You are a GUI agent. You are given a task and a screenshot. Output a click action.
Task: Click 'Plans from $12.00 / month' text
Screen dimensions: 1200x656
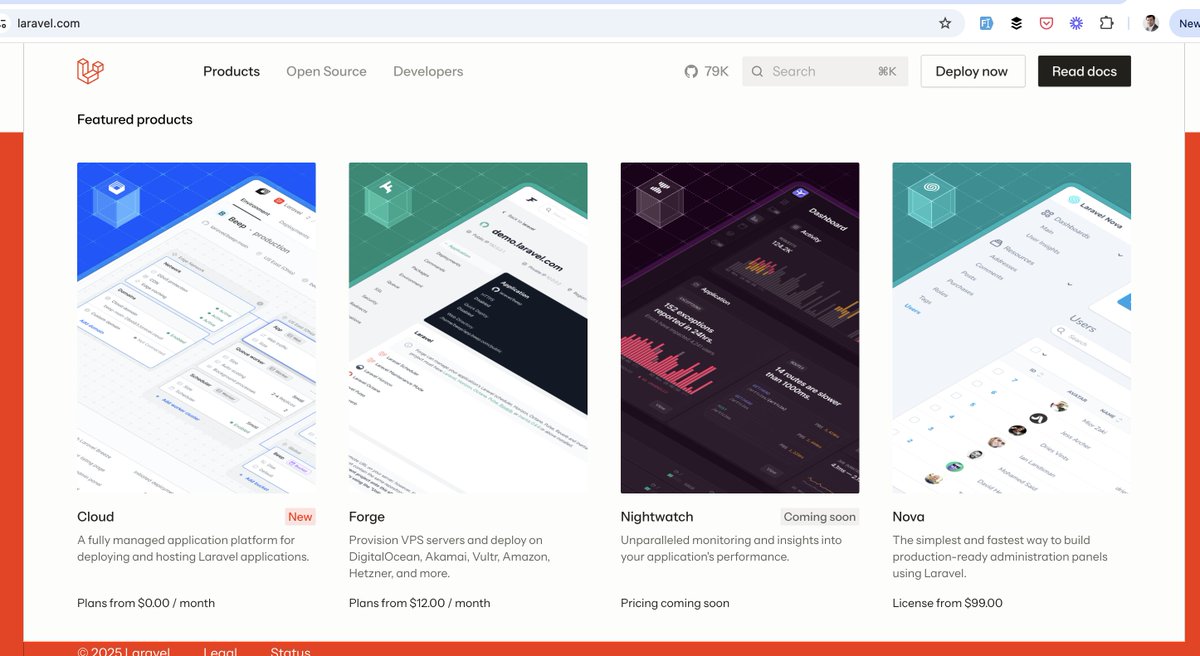point(420,603)
